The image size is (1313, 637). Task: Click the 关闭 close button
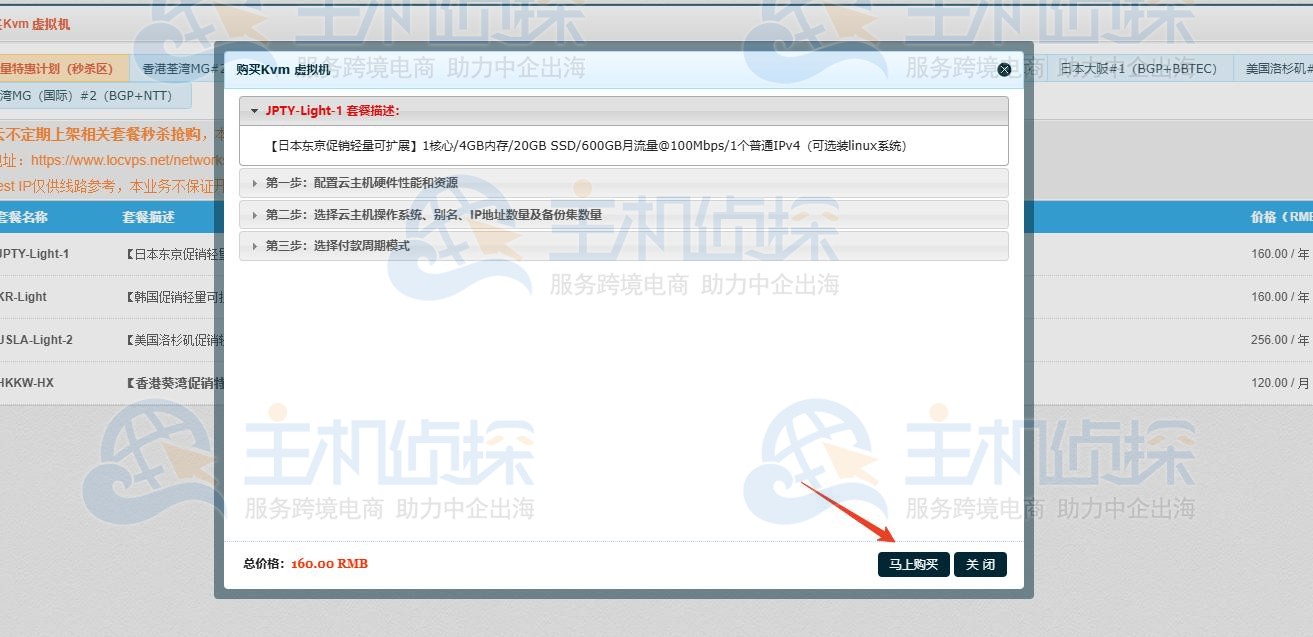pyautogui.click(x=980, y=564)
